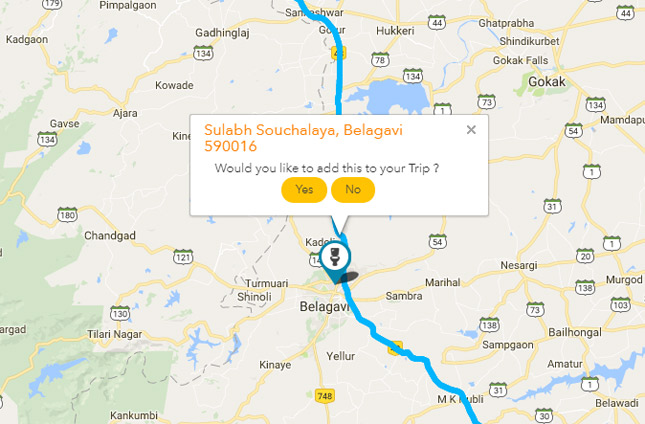
Task: Click the highway 748 shield icon
Action: click(325, 396)
